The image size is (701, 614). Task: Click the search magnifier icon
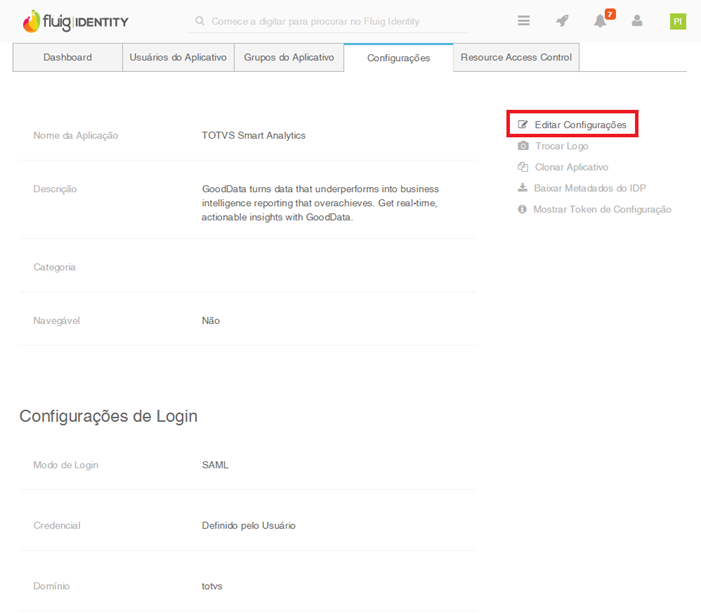(200, 21)
